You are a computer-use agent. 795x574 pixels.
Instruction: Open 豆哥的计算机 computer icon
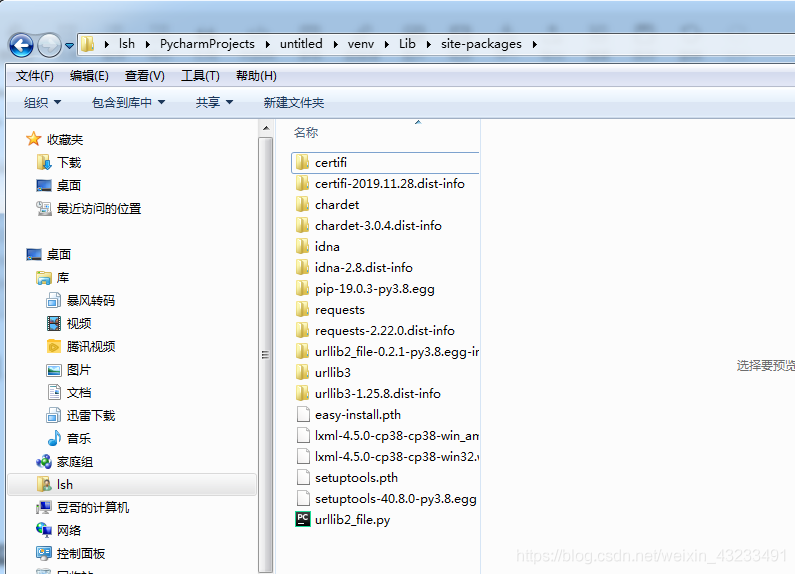(x=44, y=508)
